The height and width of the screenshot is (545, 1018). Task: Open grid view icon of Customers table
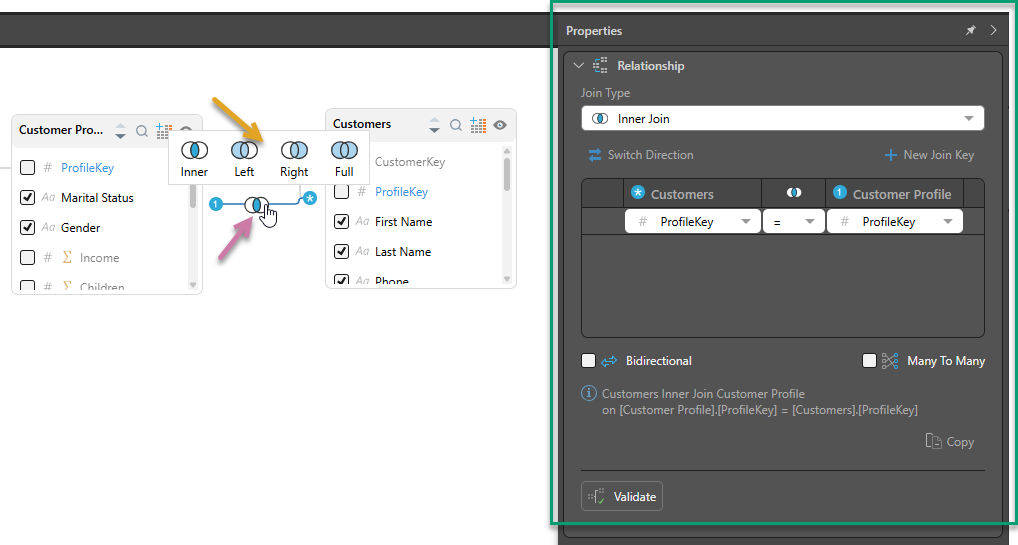478,125
